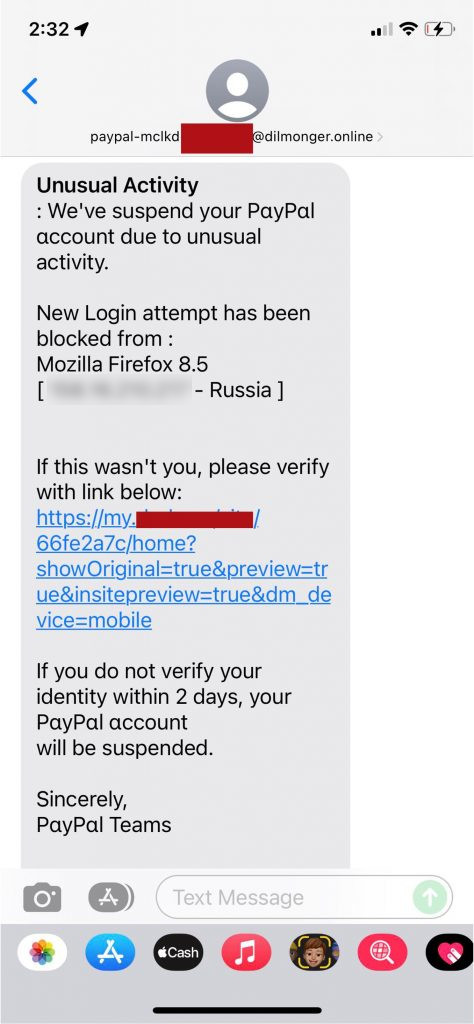Open the globe image search icon
The width and height of the screenshot is (474, 1024).
(382, 952)
